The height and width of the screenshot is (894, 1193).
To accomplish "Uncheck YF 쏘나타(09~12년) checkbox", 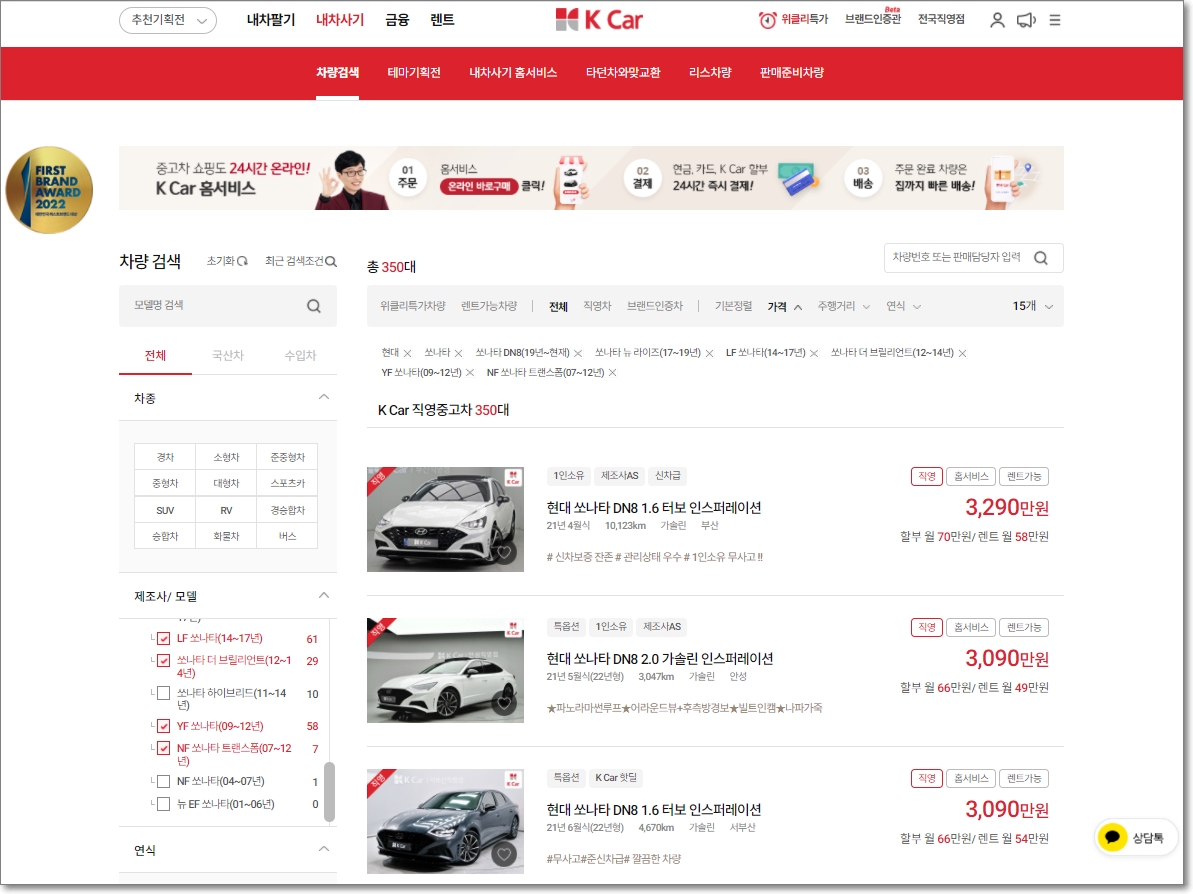I will click(163, 726).
